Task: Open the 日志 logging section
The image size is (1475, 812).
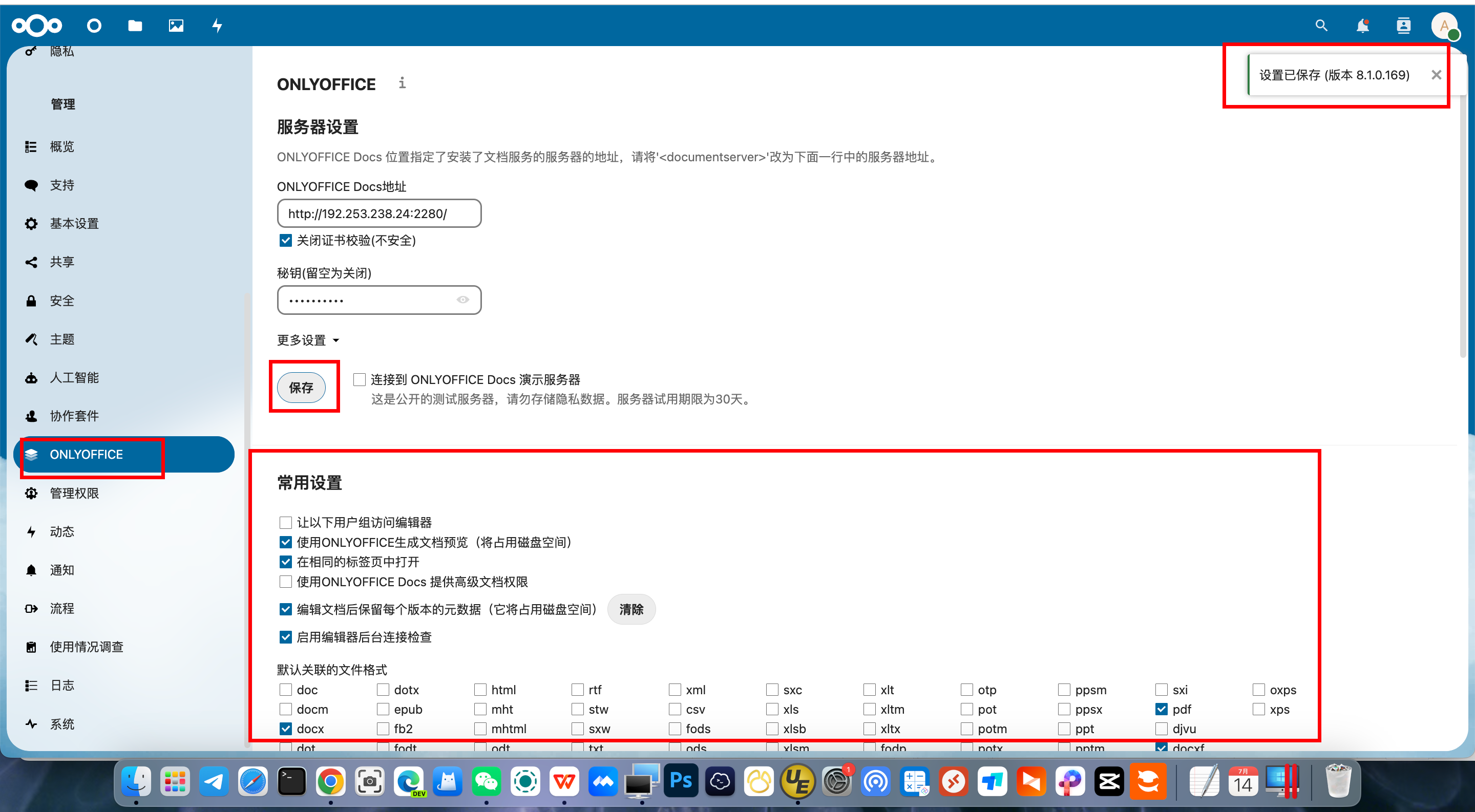Action: (x=123, y=685)
